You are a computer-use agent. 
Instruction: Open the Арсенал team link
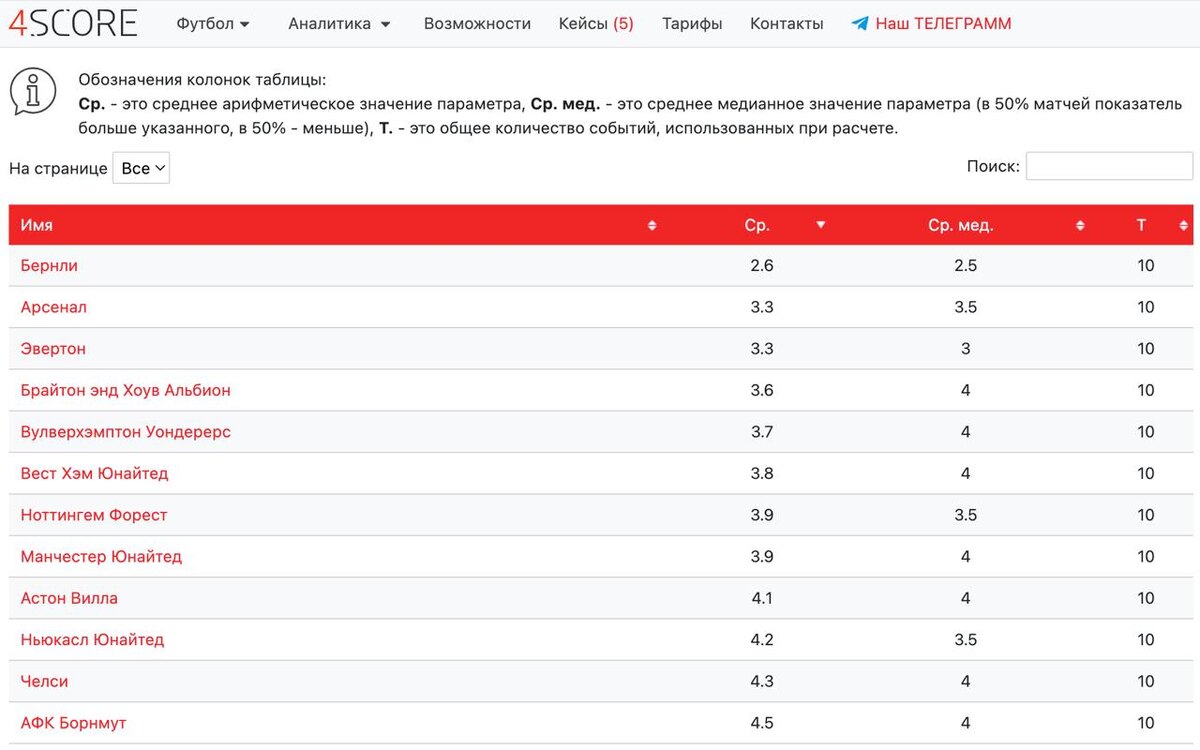[54, 307]
